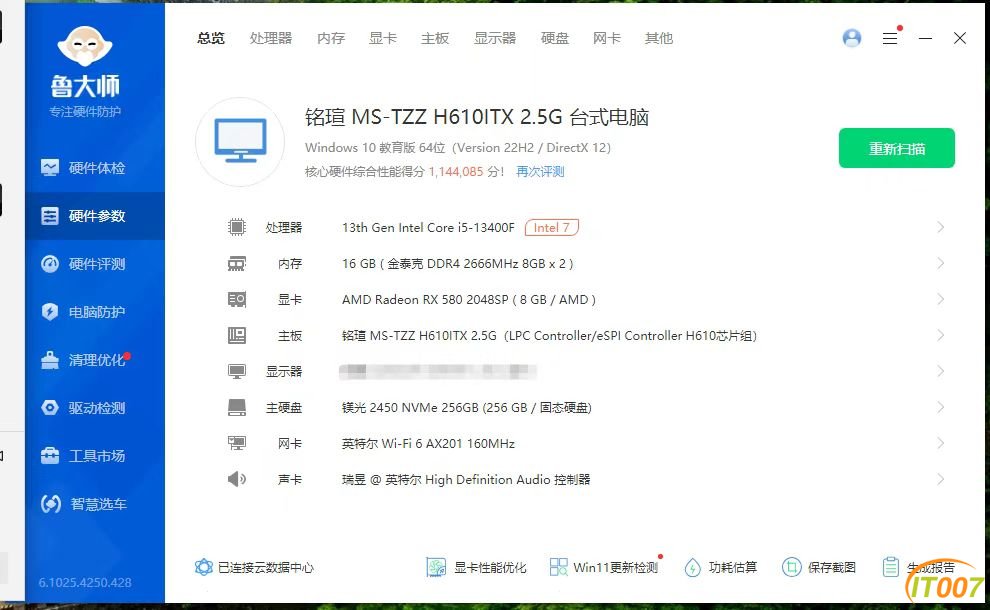
Task: Open 清理优化 in the sidebar
Action: pyautogui.click(x=95, y=360)
